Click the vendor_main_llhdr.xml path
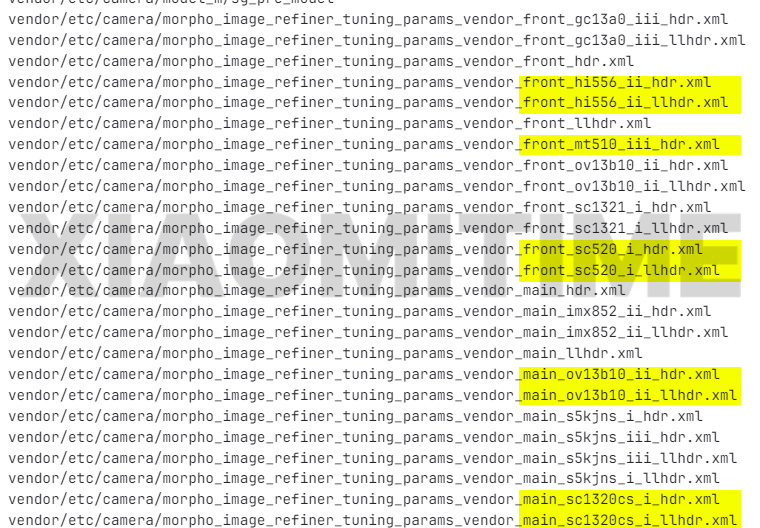 tap(325, 353)
